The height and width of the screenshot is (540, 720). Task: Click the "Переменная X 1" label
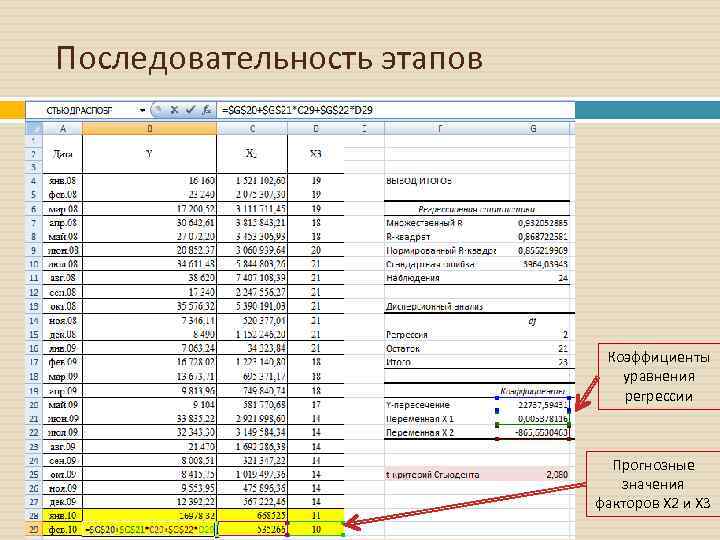420,419
